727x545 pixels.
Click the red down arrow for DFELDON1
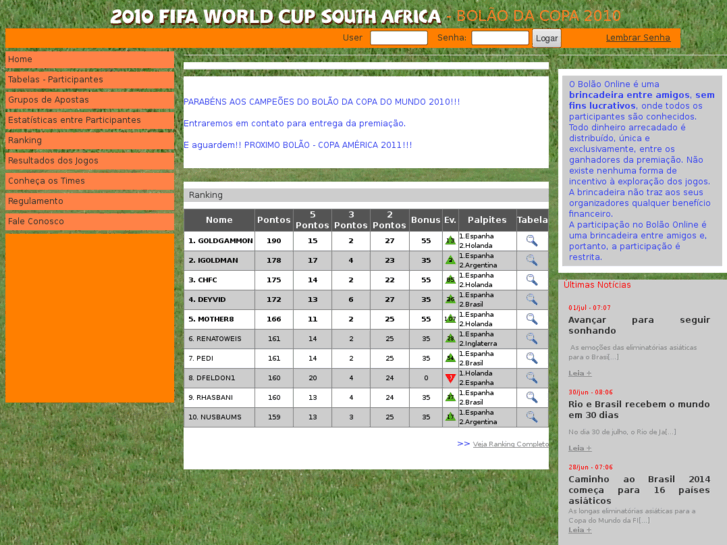450,378
